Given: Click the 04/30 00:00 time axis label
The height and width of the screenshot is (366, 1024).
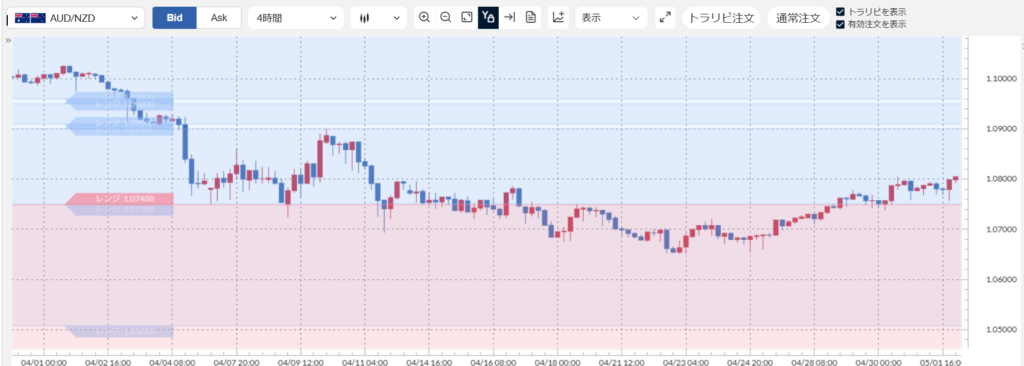Looking at the screenshot, I should click(x=878, y=361).
